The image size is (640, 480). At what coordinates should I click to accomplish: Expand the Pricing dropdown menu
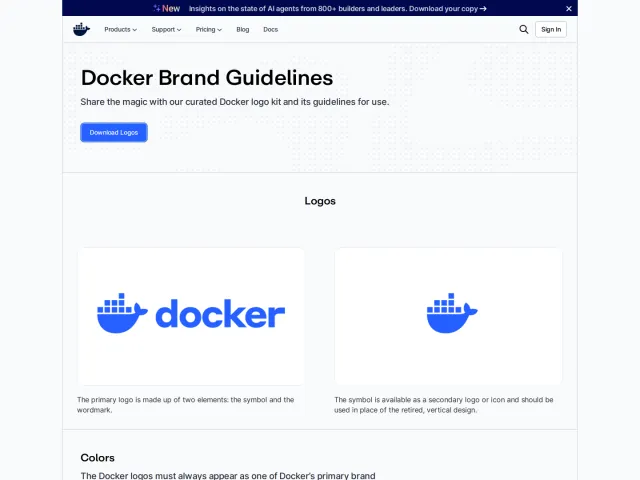pyautogui.click(x=209, y=29)
